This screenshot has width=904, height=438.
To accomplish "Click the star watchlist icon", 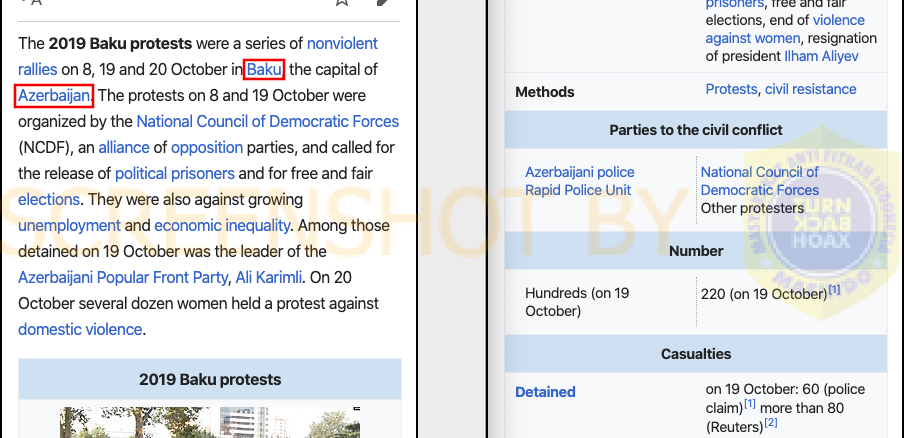I will [342, 2].
